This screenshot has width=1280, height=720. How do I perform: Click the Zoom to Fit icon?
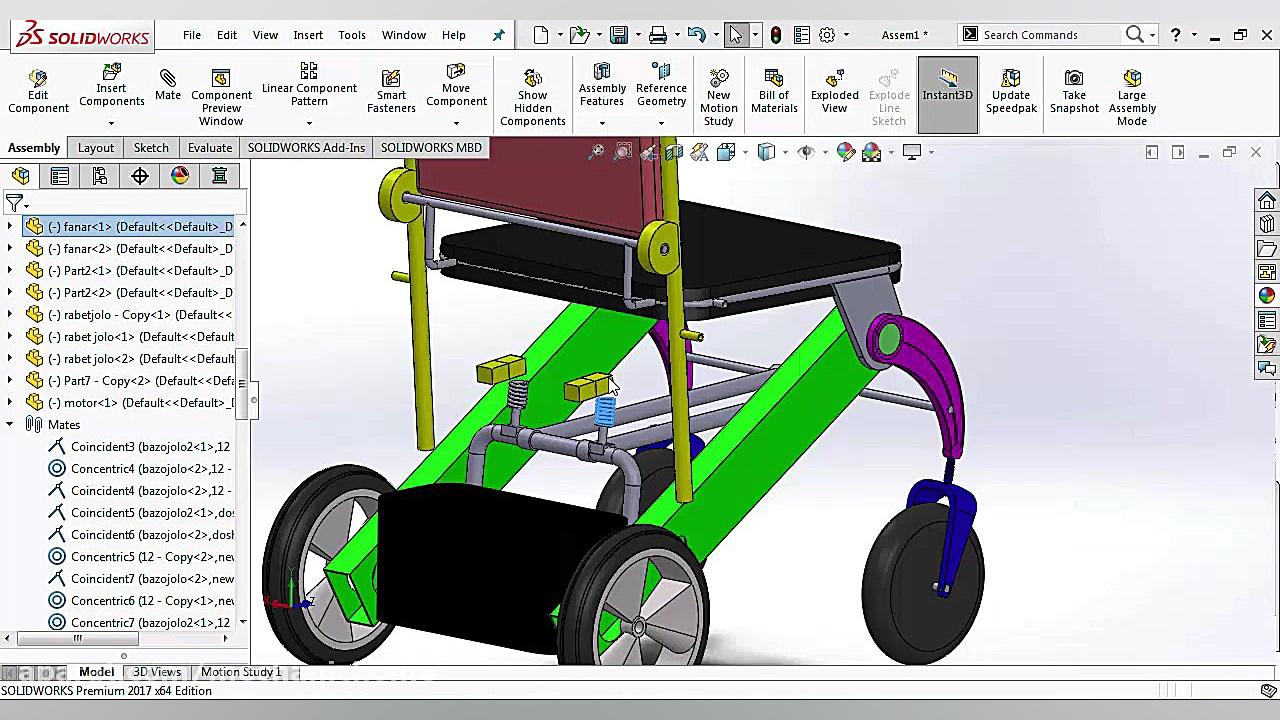597,152
